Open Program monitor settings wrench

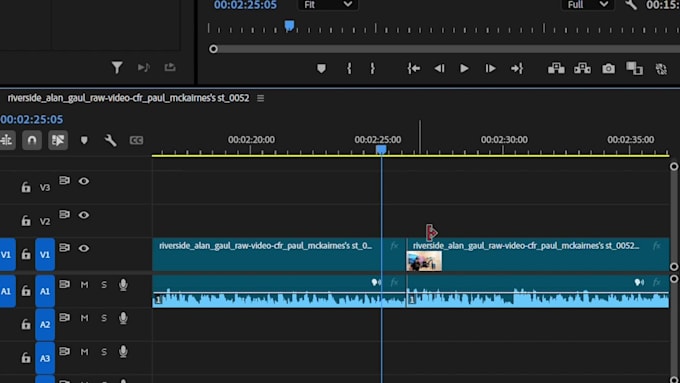point(631,5)
